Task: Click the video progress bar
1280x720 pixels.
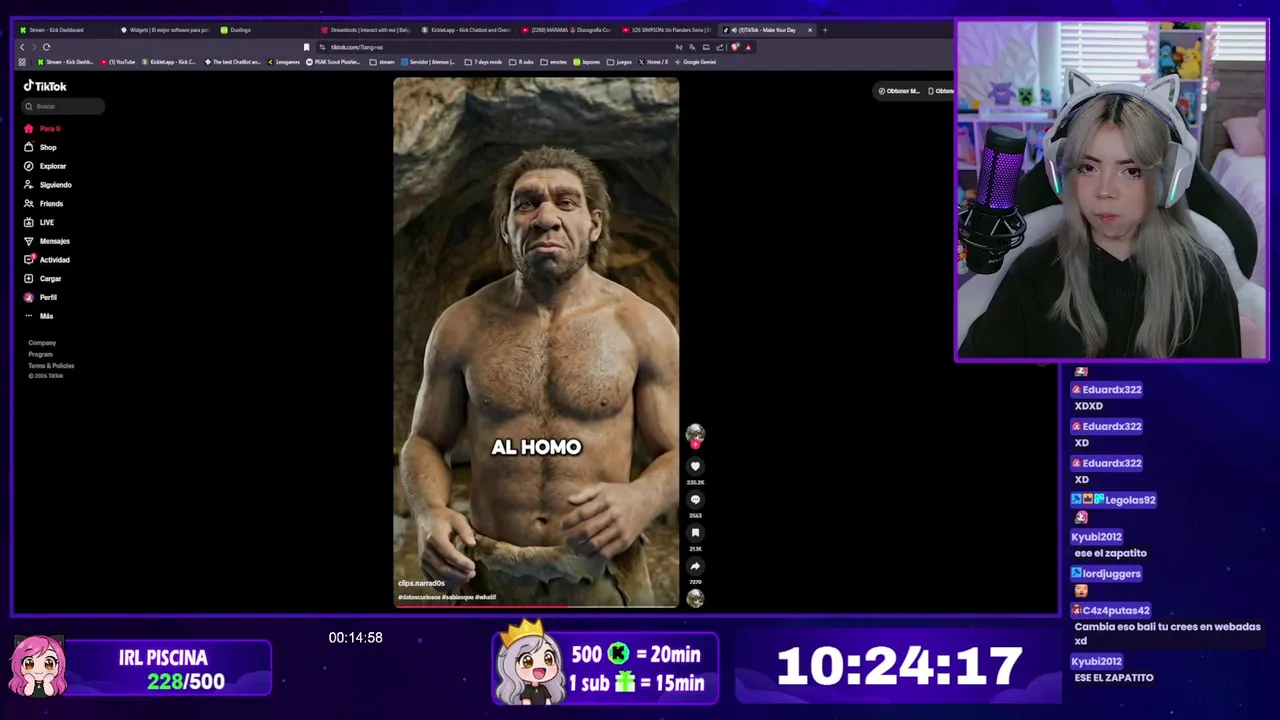Action: [x=536, y=605]
